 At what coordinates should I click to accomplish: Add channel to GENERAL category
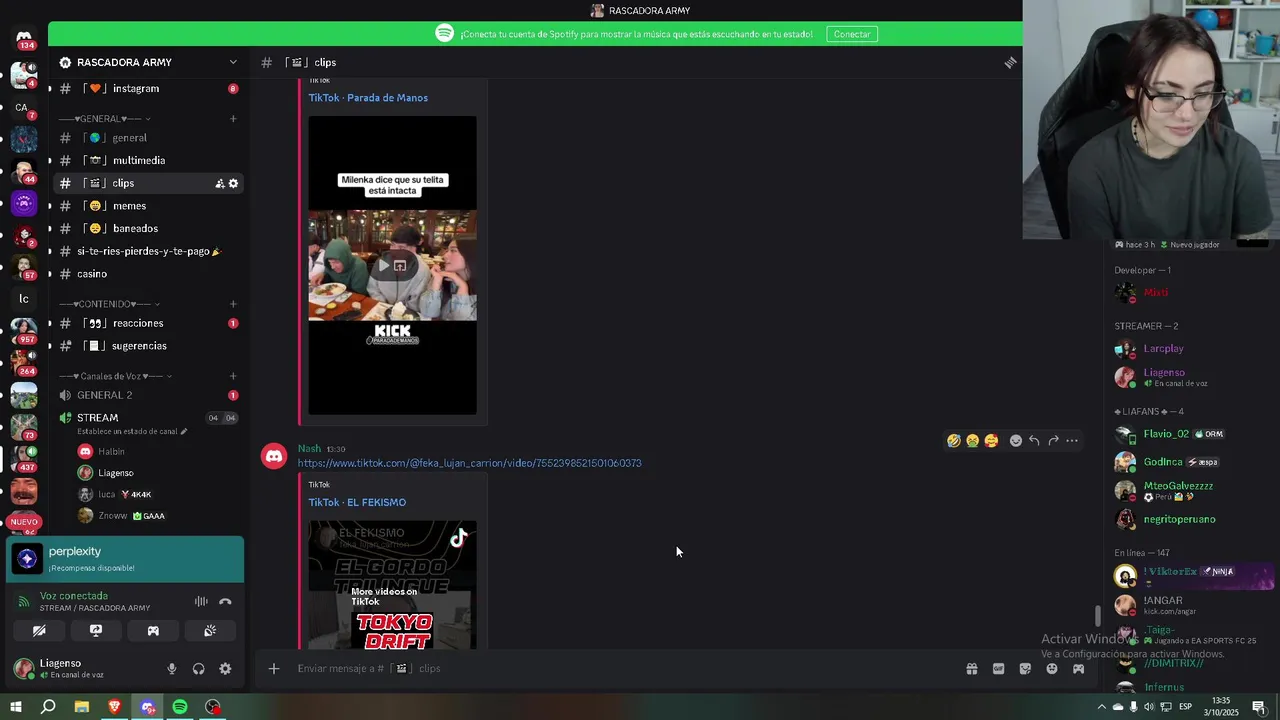point(233,119)
